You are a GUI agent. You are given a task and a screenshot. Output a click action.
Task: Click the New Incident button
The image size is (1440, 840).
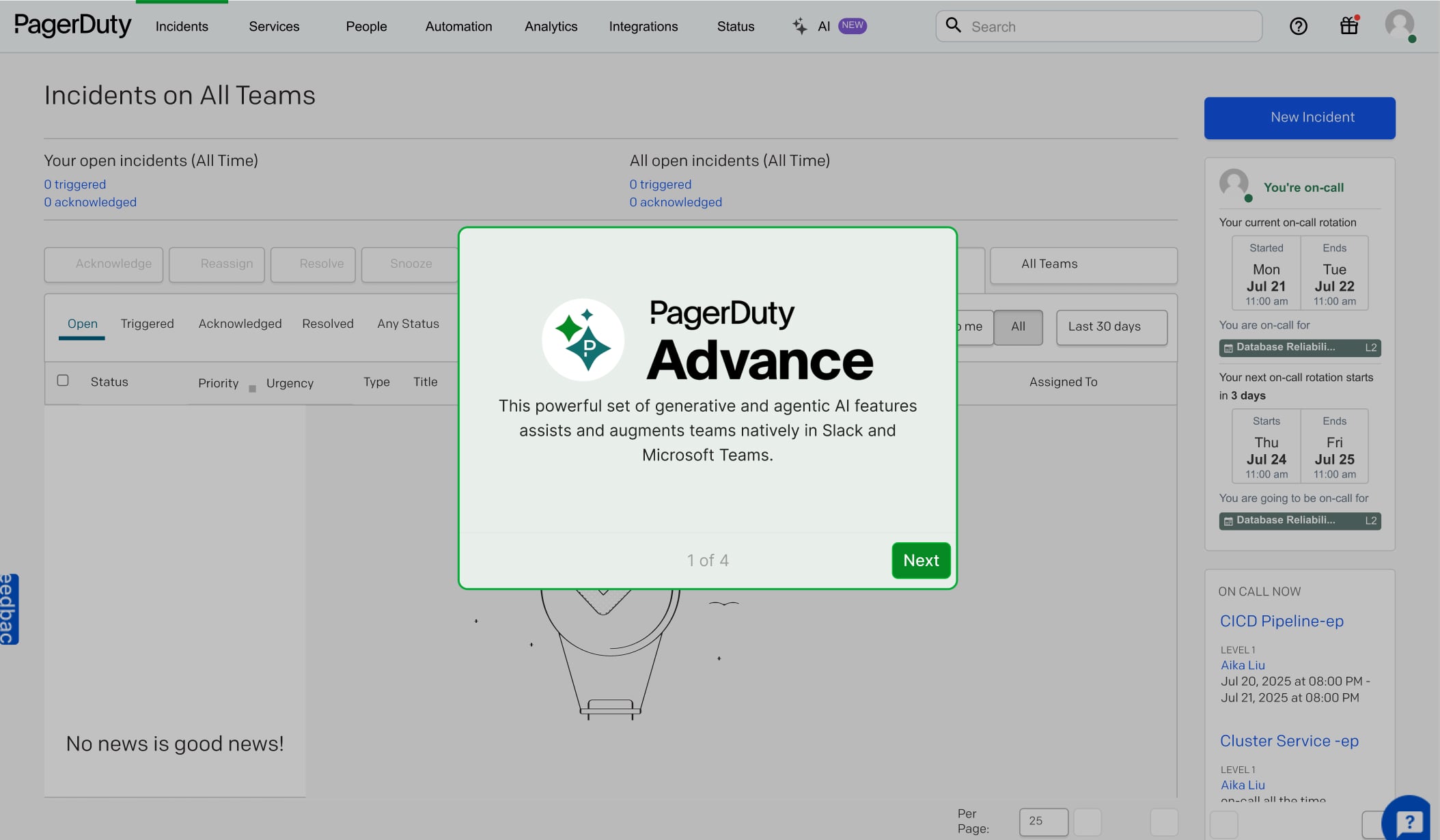(1299, 117)
